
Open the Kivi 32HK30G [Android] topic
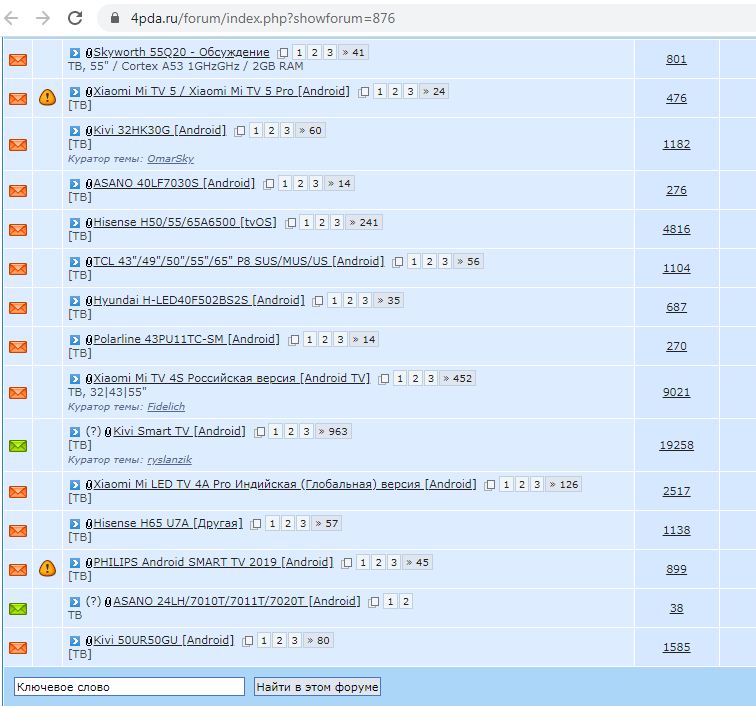coord(160,130)
